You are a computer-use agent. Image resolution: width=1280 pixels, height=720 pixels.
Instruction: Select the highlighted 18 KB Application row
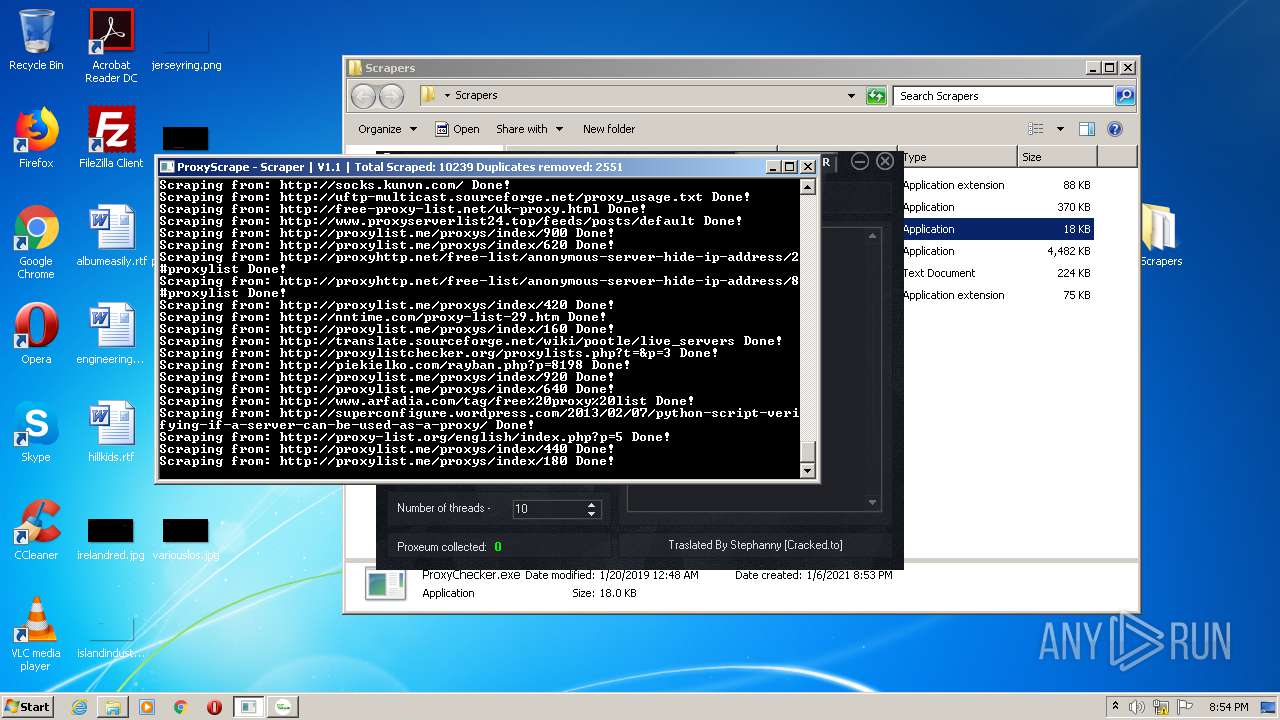pos(996,229)
